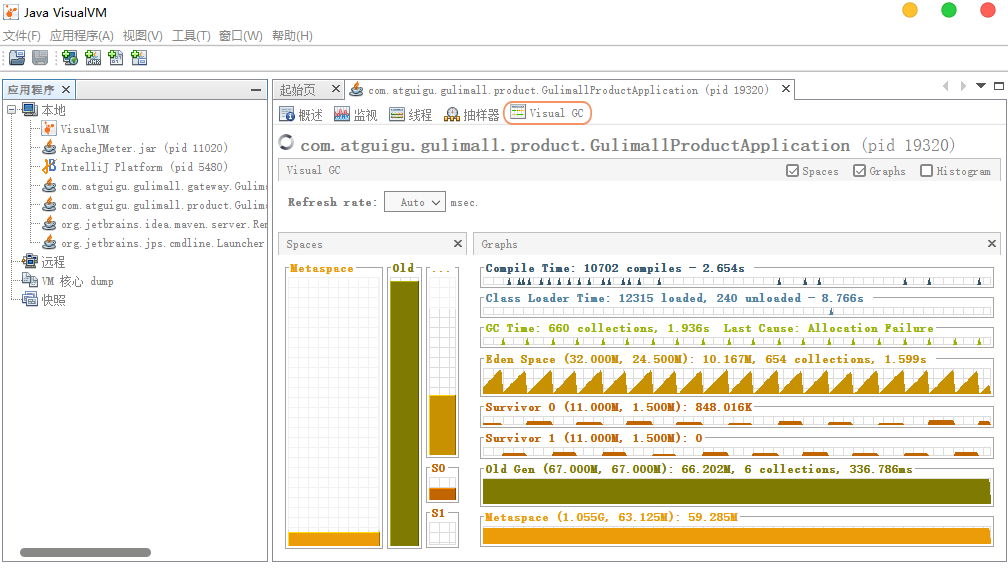Click the last add snapshot toolbar icon

point(139,58)
